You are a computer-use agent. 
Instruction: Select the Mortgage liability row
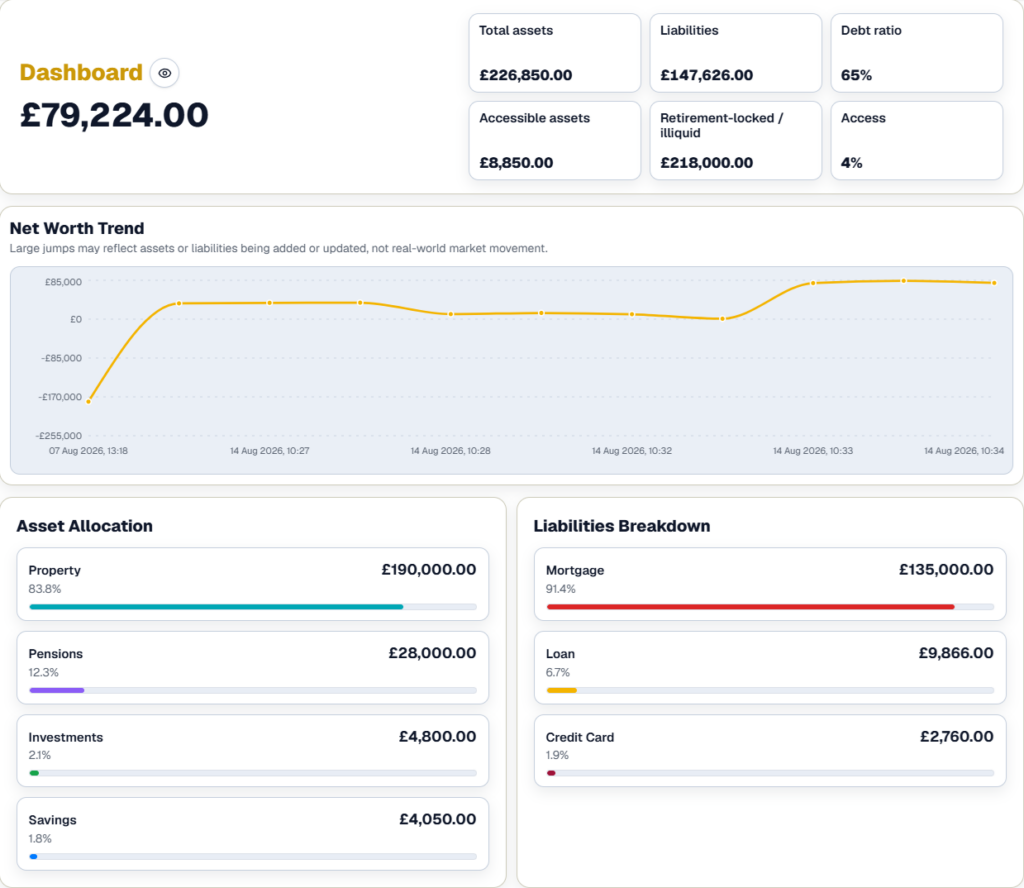(770, 584)
